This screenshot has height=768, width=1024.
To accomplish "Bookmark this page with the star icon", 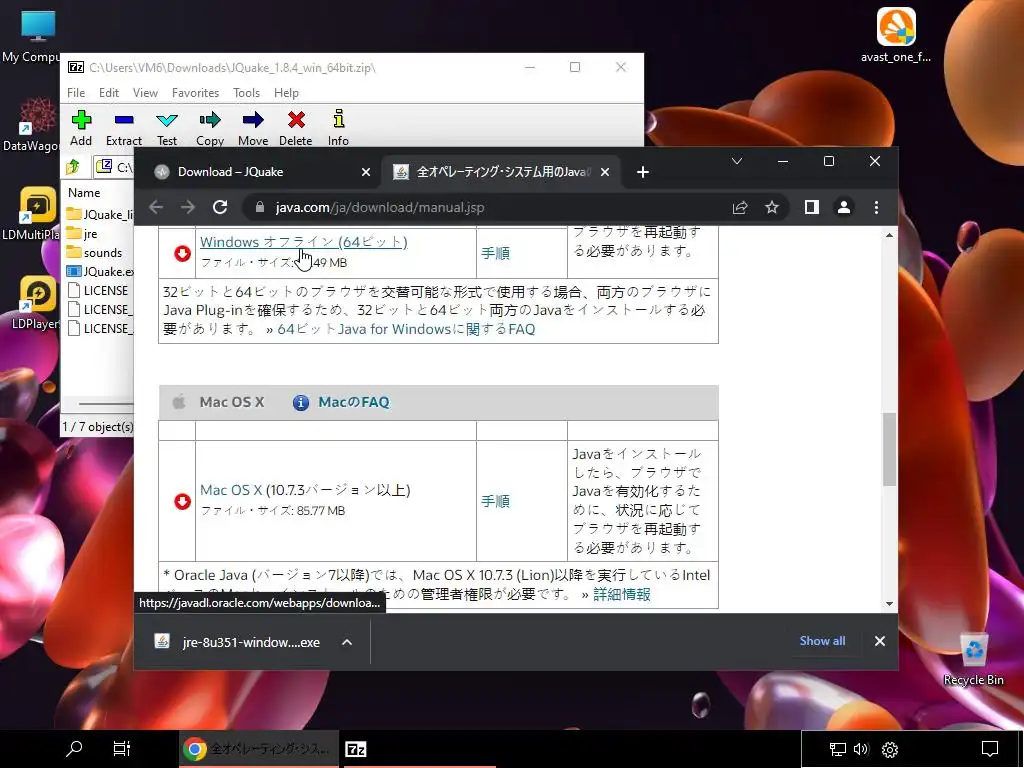I will coord(772,207).
